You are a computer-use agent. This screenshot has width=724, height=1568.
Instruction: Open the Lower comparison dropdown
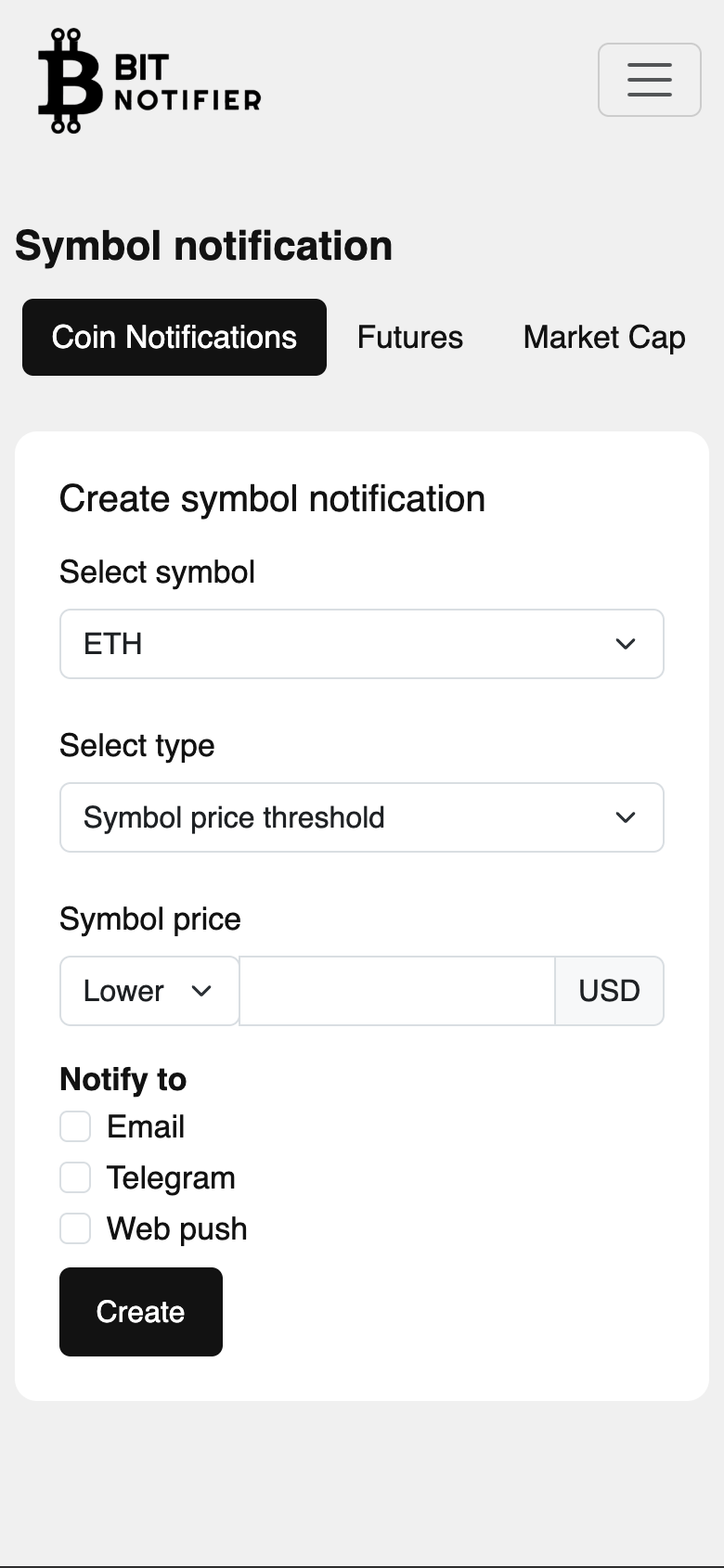pyautogui.click(x=149, y=991)
